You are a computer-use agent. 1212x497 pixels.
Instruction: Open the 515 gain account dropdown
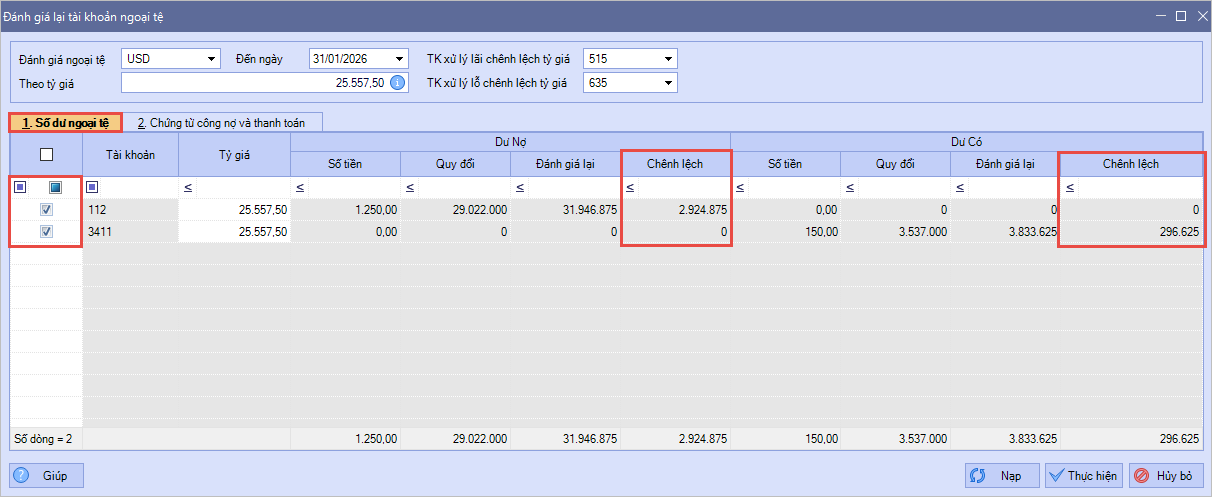click(668, 59)
